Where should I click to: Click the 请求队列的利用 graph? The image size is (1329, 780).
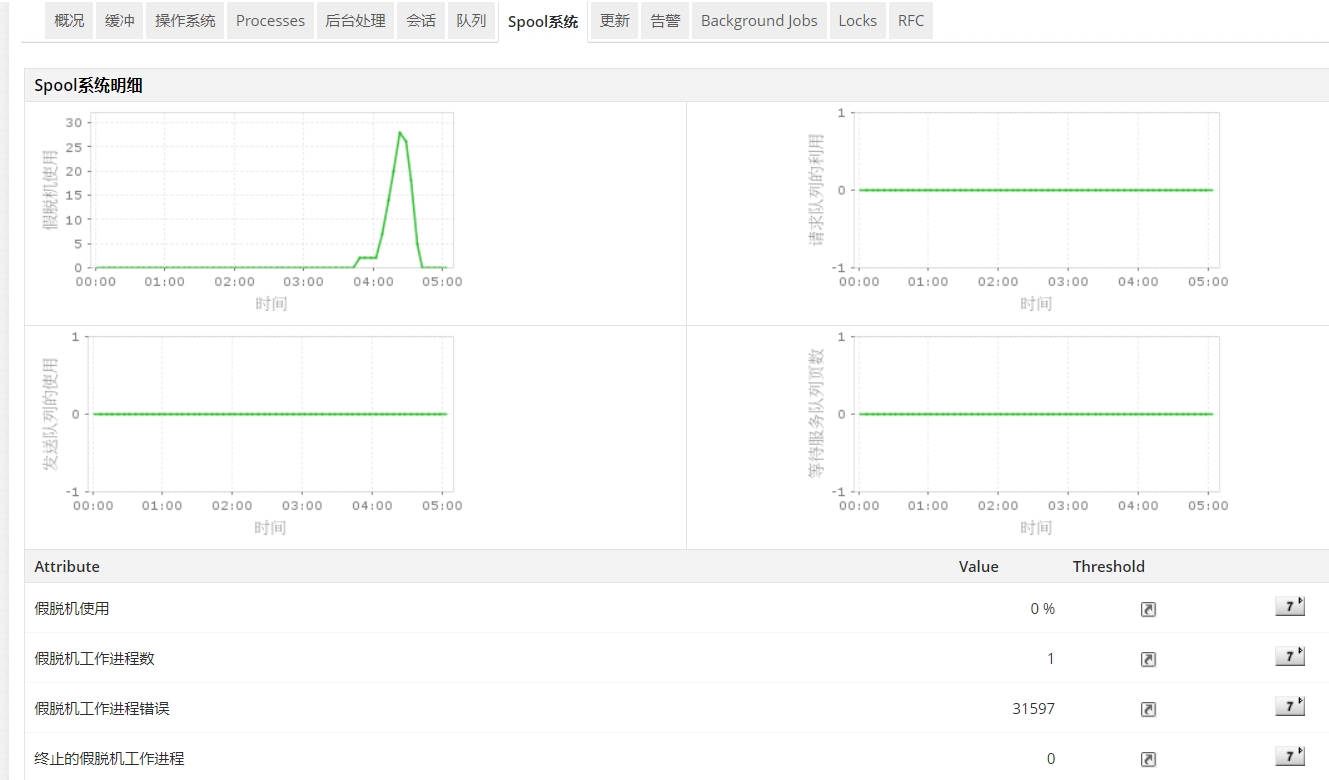coord(1036,190)
